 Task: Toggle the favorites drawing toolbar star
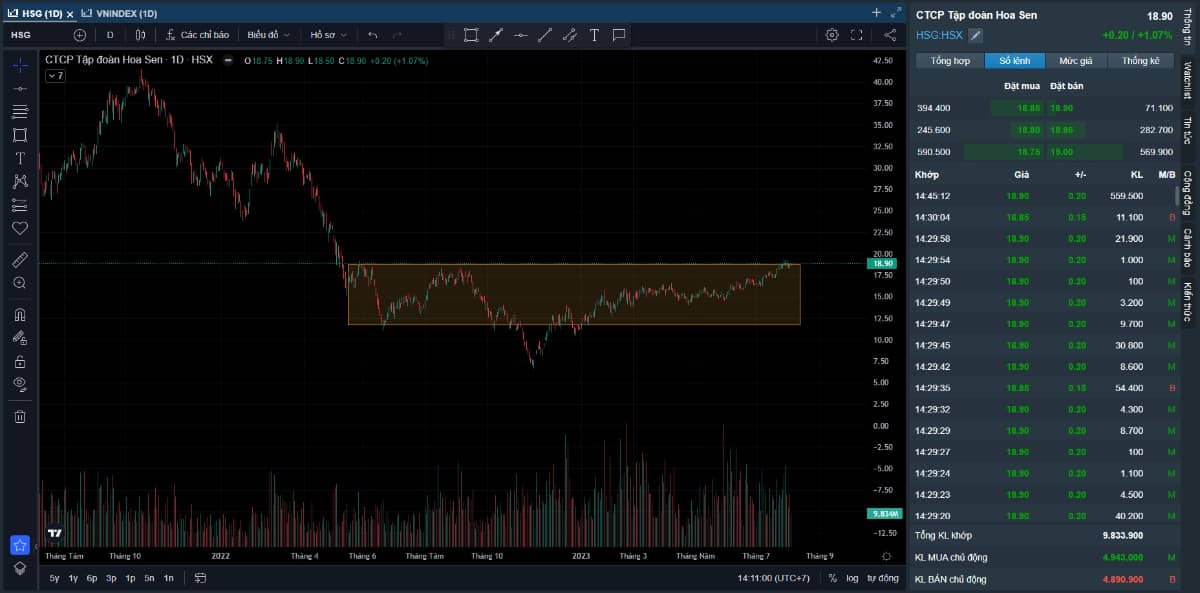pos(20,545)
